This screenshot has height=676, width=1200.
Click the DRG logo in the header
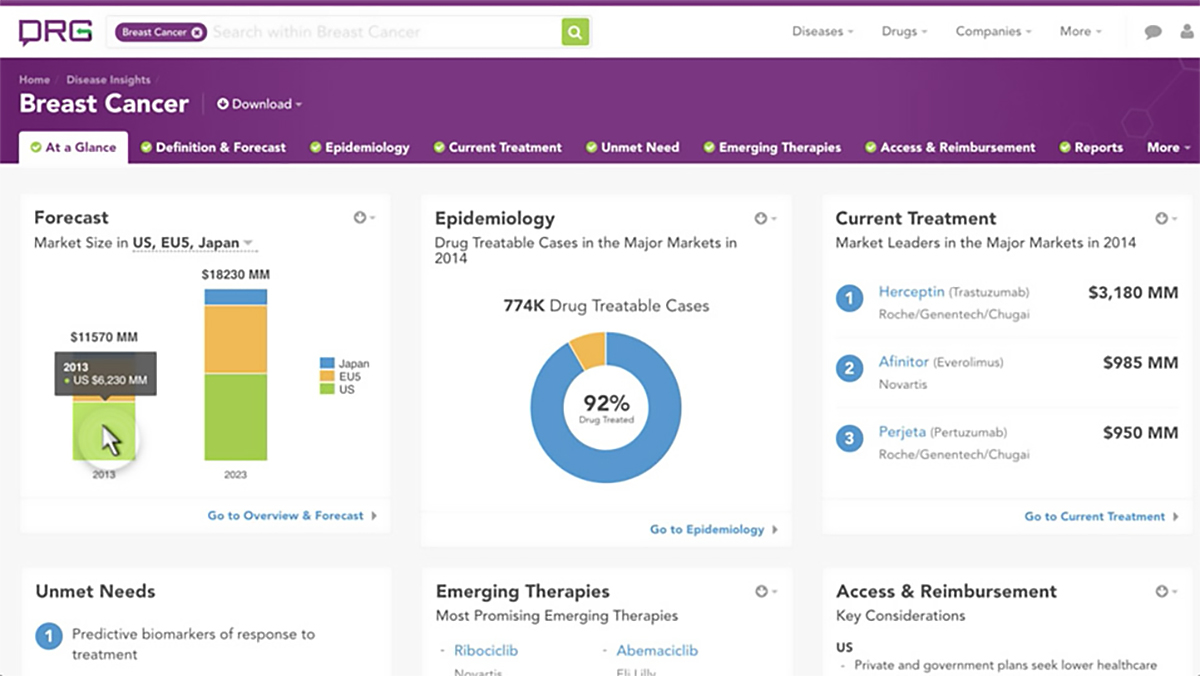(x=55, y=32)
